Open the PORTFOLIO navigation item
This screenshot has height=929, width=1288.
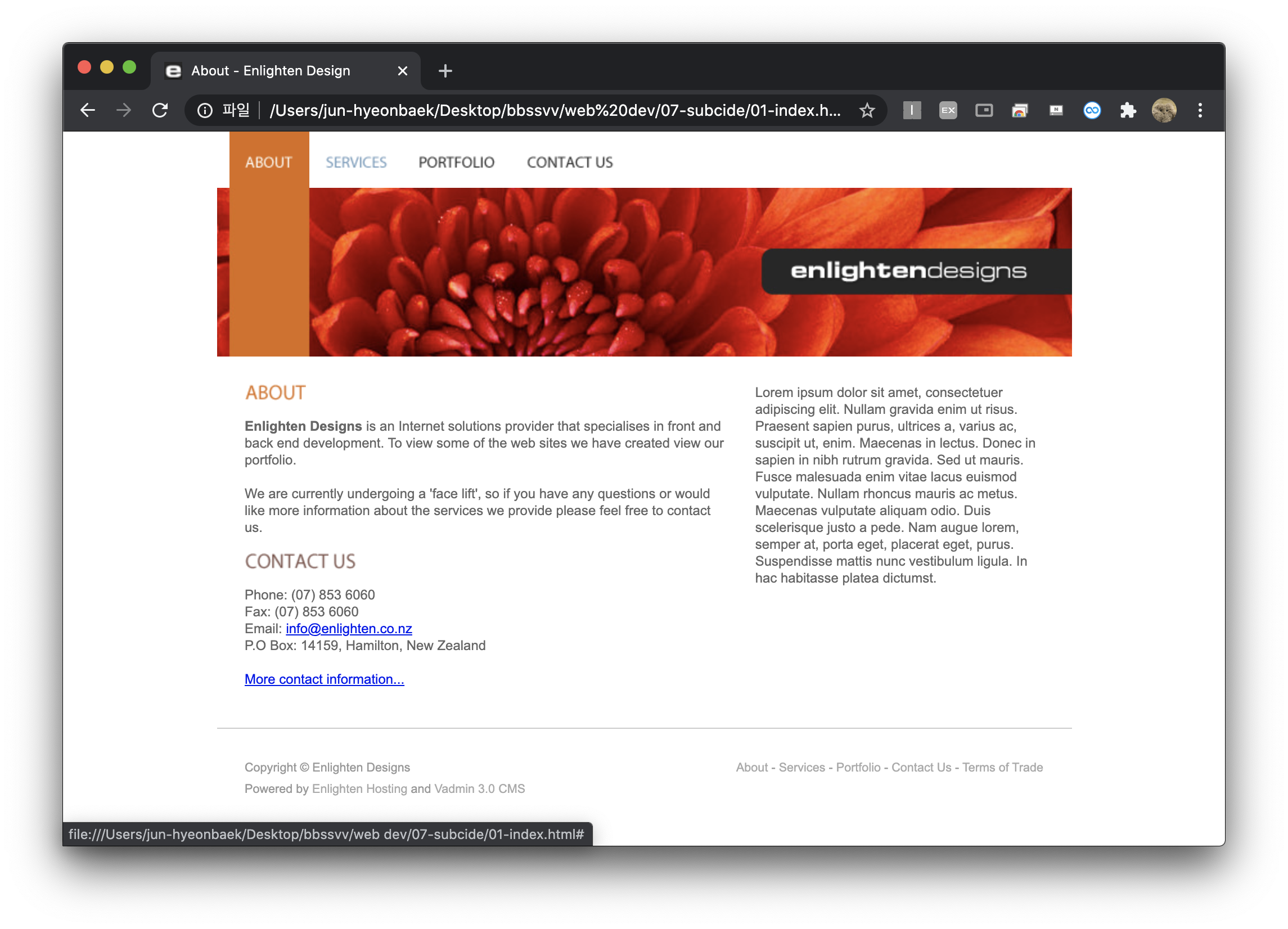point(456,163)
